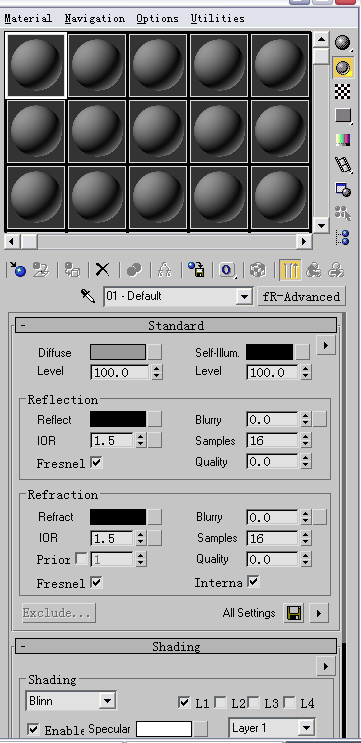Click the Make Preview filmstrip icon
This screenshot has width=361, height=743.
[x=343, y=164]
